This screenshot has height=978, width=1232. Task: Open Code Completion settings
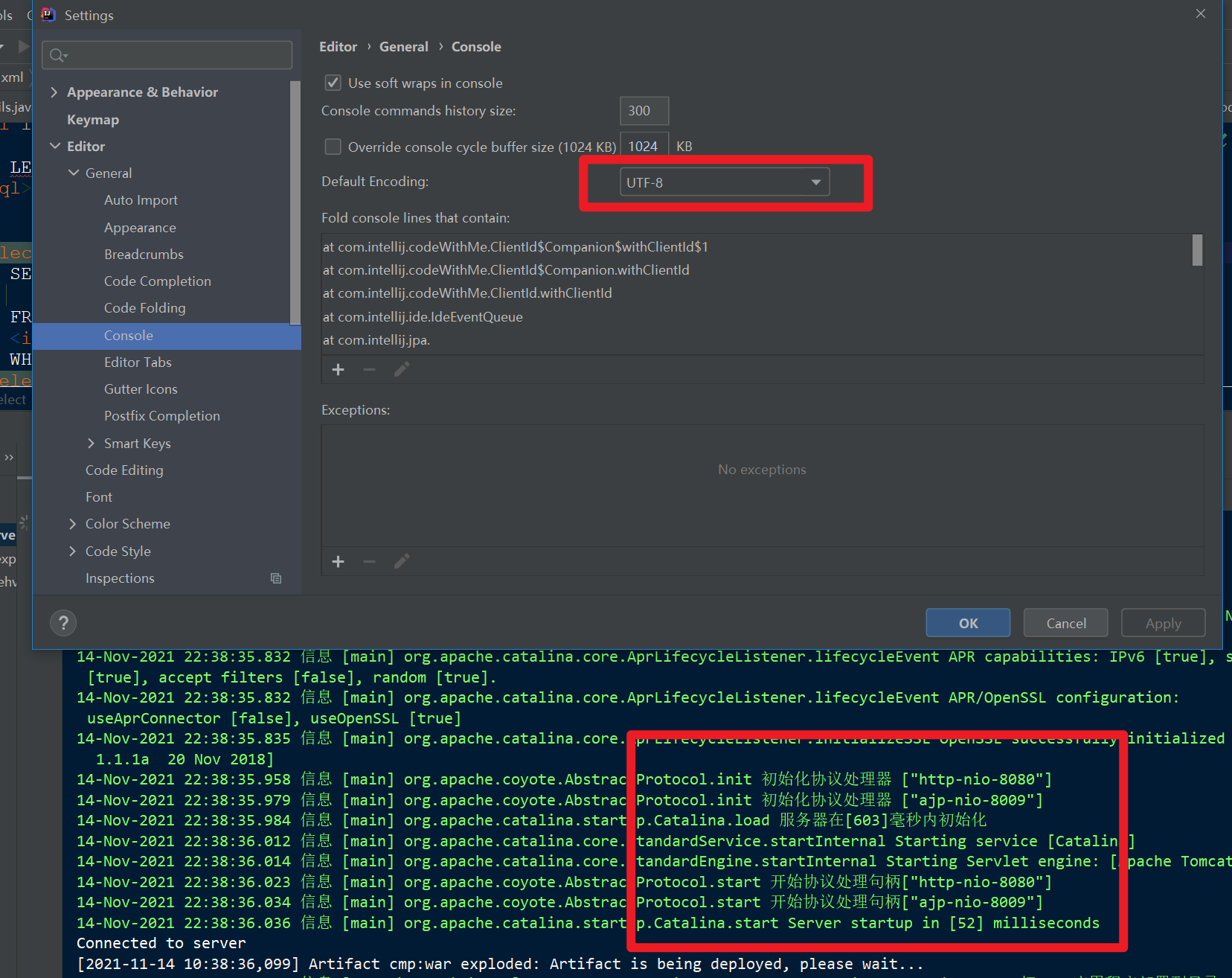pos(158,281)
